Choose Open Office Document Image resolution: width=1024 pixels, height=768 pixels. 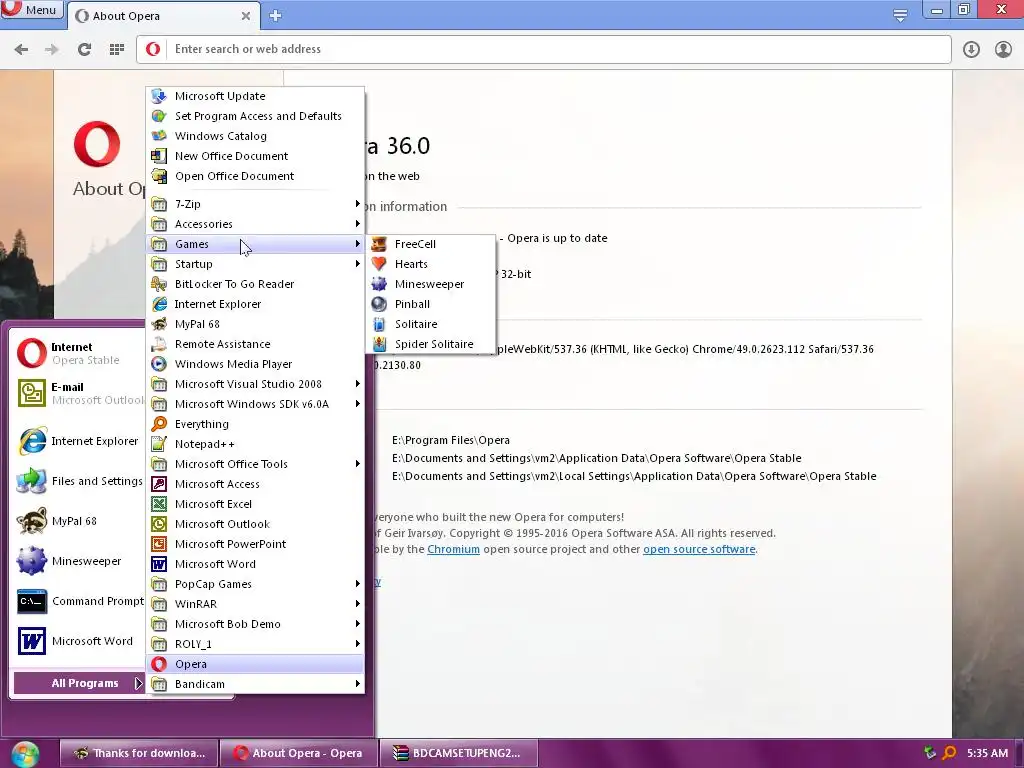click(x=255, y=176)
